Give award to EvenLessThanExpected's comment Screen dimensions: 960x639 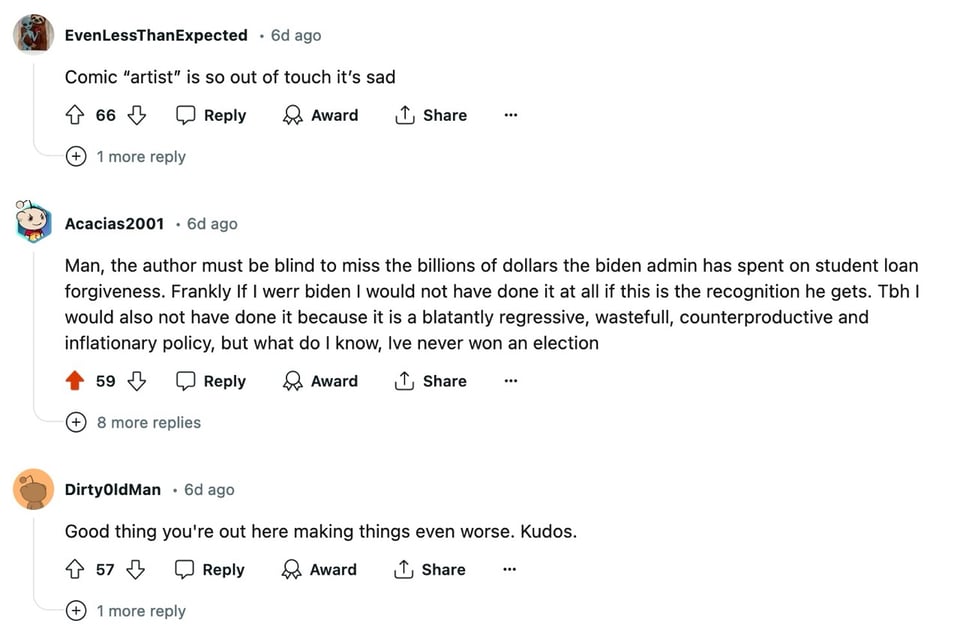point(321,115)
